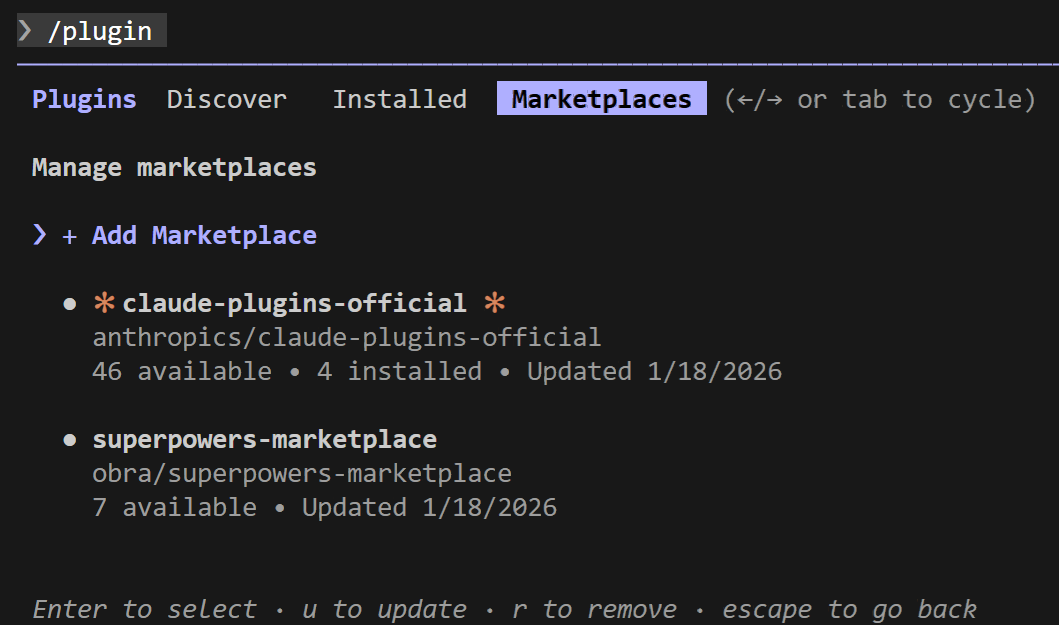This screenshot has height=625, width=1059.
Task: Click the "u to update" footer hint
Action: coord(385,609)
